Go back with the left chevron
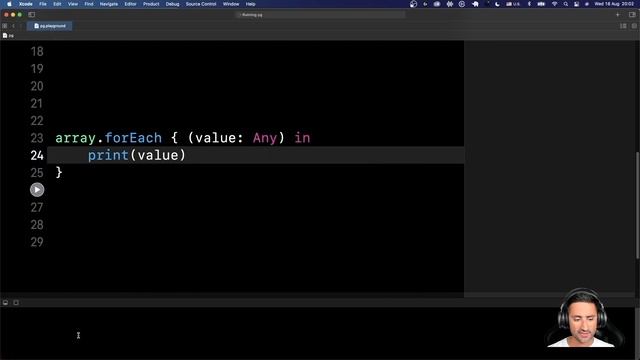The width and height of the screenshot is (640, 360). tap(13, 26)
